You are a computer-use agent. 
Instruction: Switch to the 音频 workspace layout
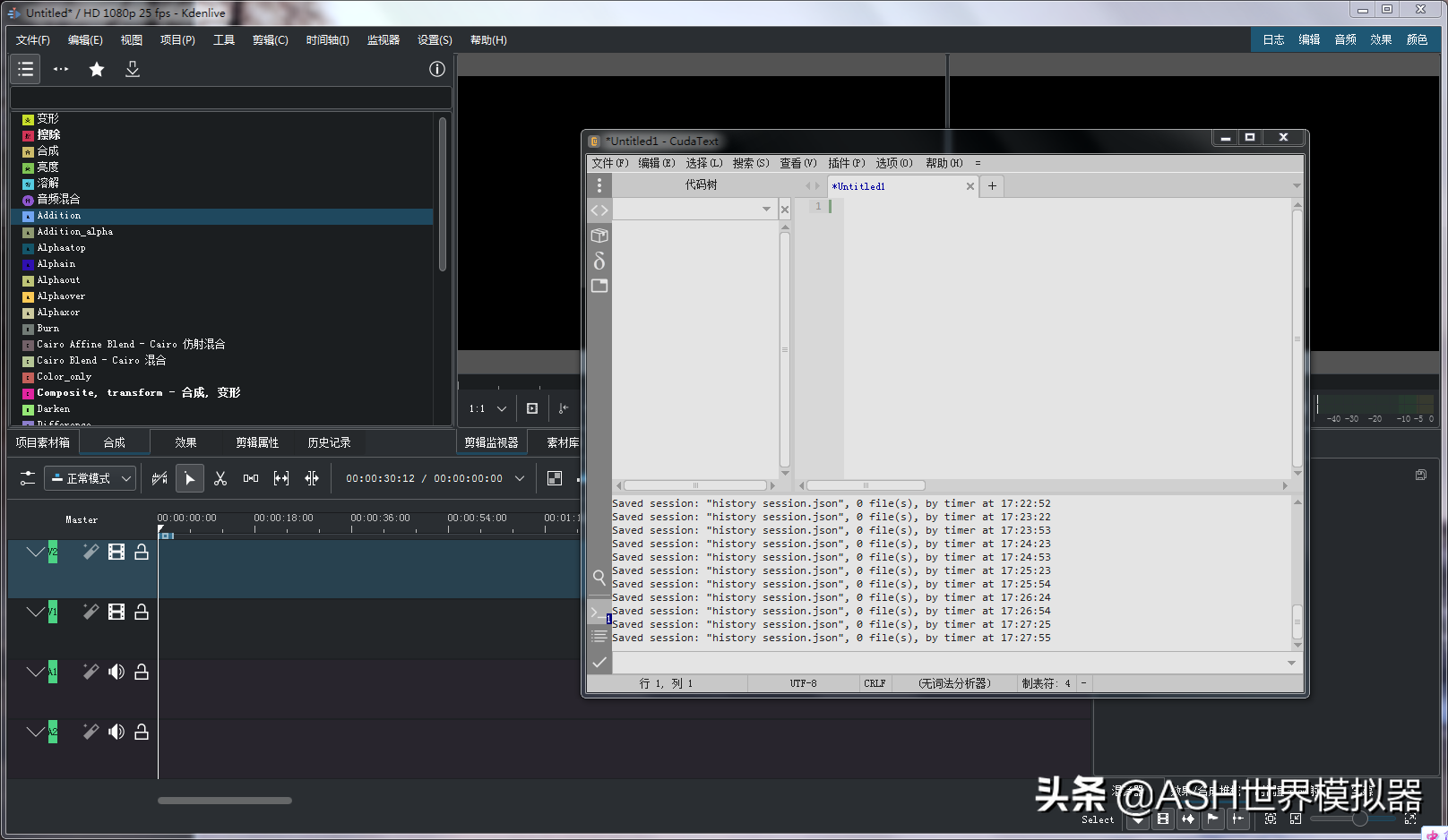(x=1345, y=40)
